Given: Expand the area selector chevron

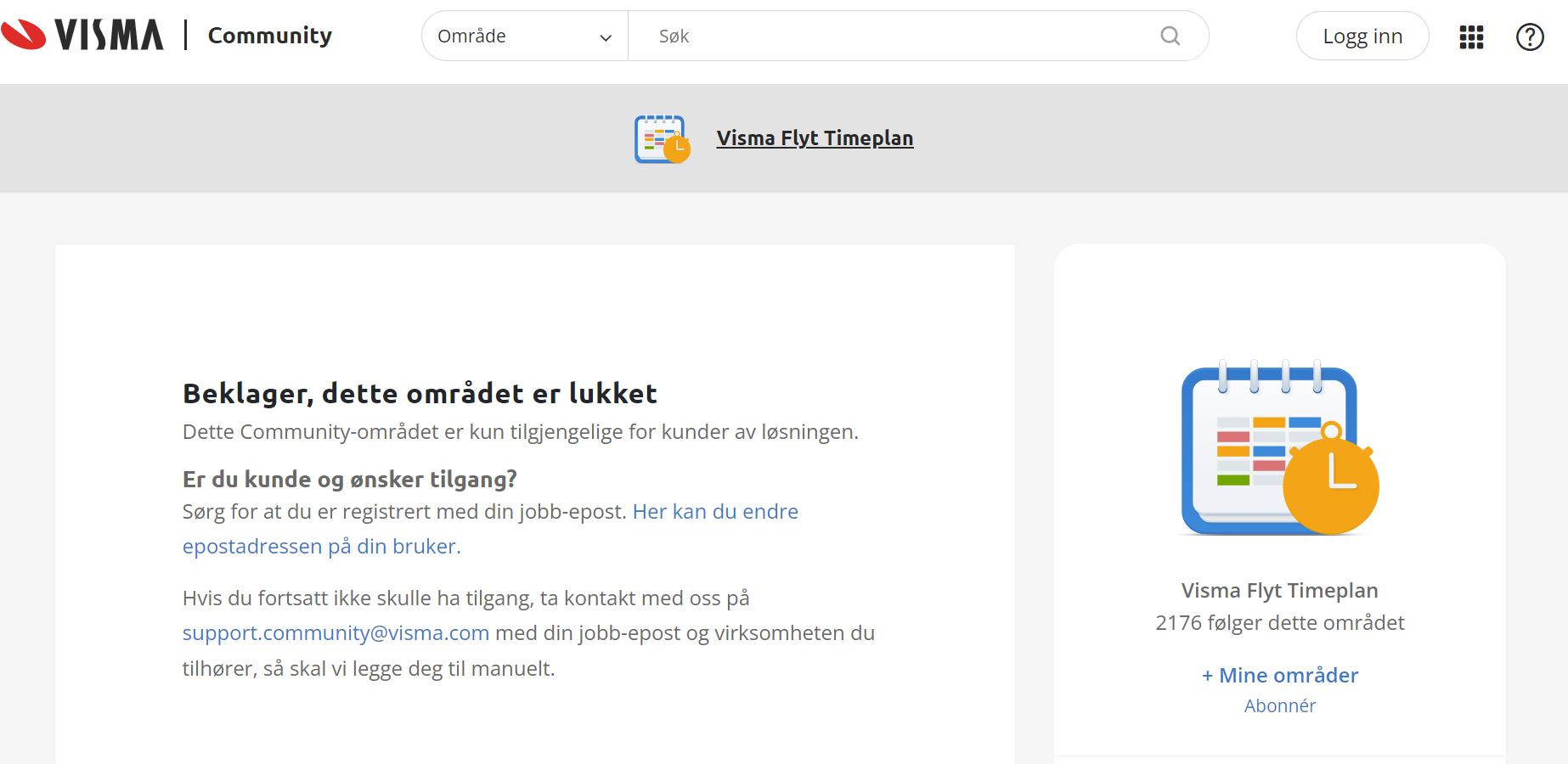Looking at the screenshot, I should pos(605,37).
